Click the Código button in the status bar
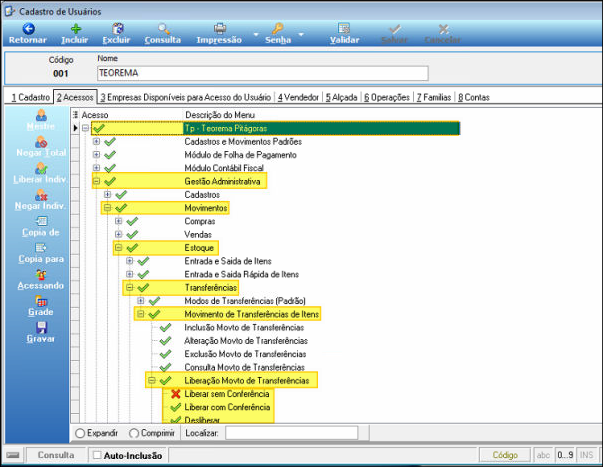604x467 pixels. point(505,455)
